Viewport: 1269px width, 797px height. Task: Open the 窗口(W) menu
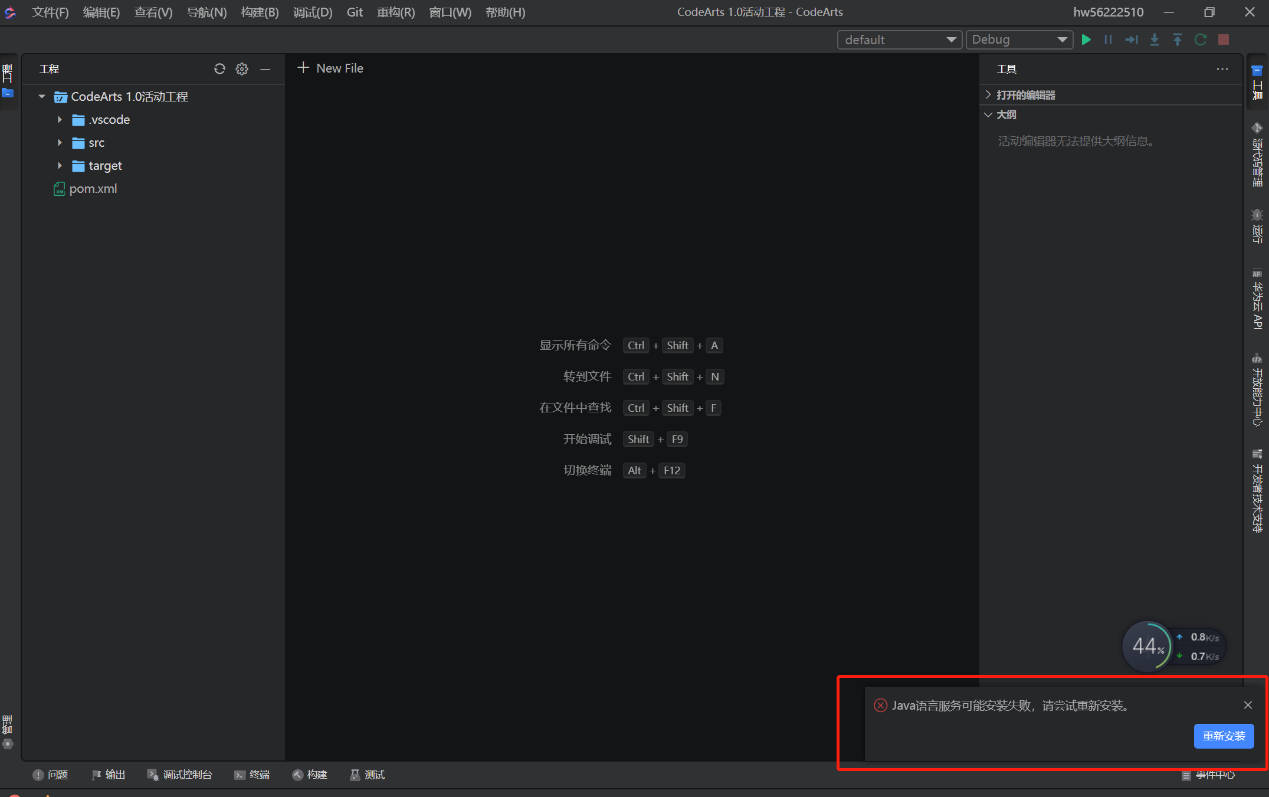click(x=450, y=12)
